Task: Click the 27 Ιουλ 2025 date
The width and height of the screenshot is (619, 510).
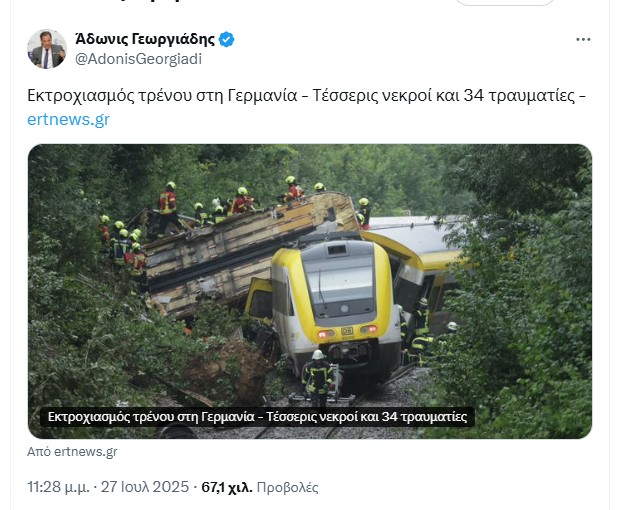Action: pos(145,487)
